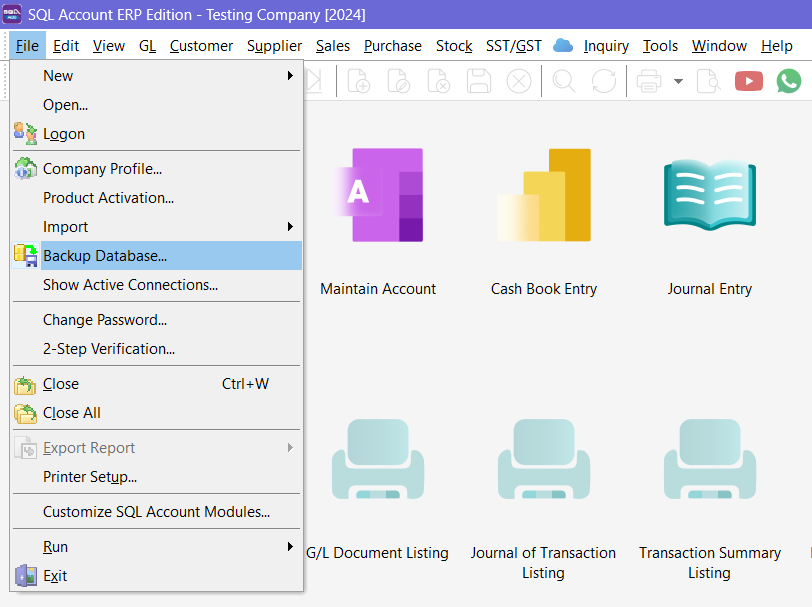
Task: Open the Maintain Account shortcut icon
Action: [x=378, y=196]
